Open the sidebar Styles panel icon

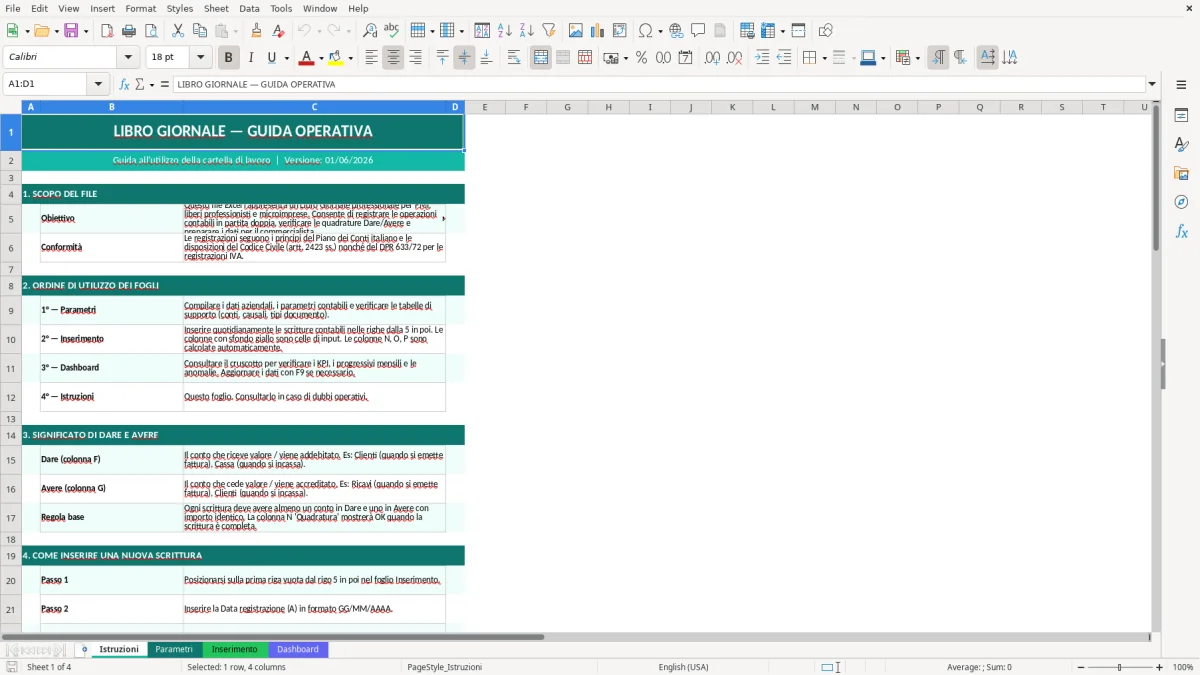tap(1181, 145)
